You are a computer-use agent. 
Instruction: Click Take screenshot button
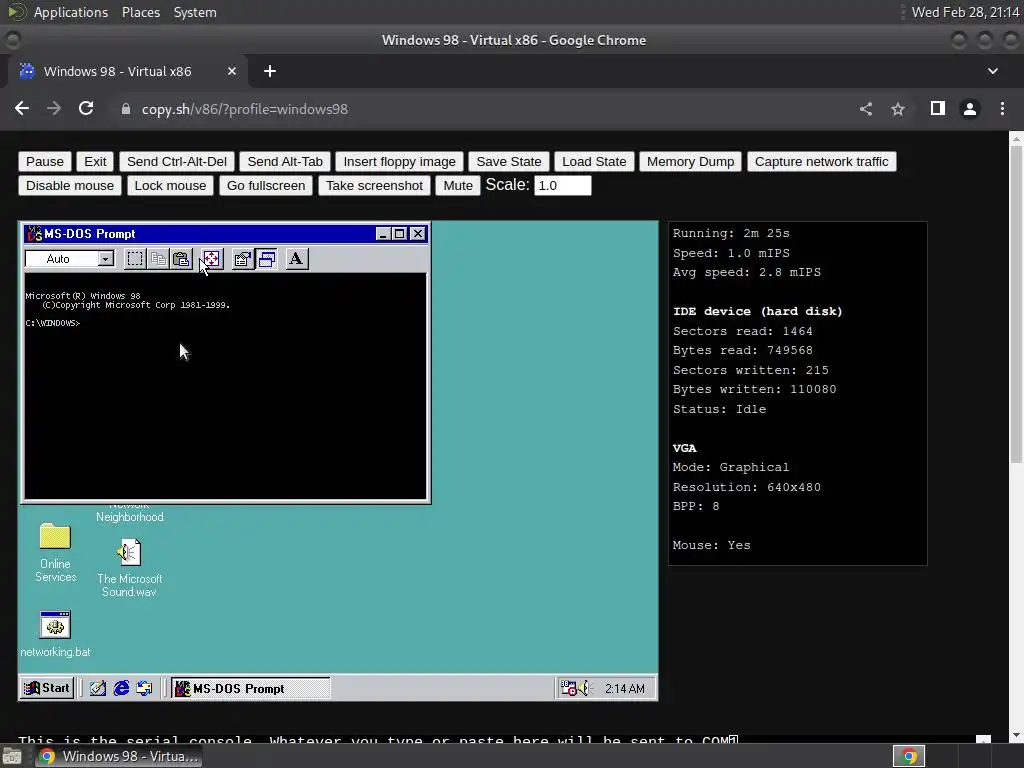pos(374,185)
